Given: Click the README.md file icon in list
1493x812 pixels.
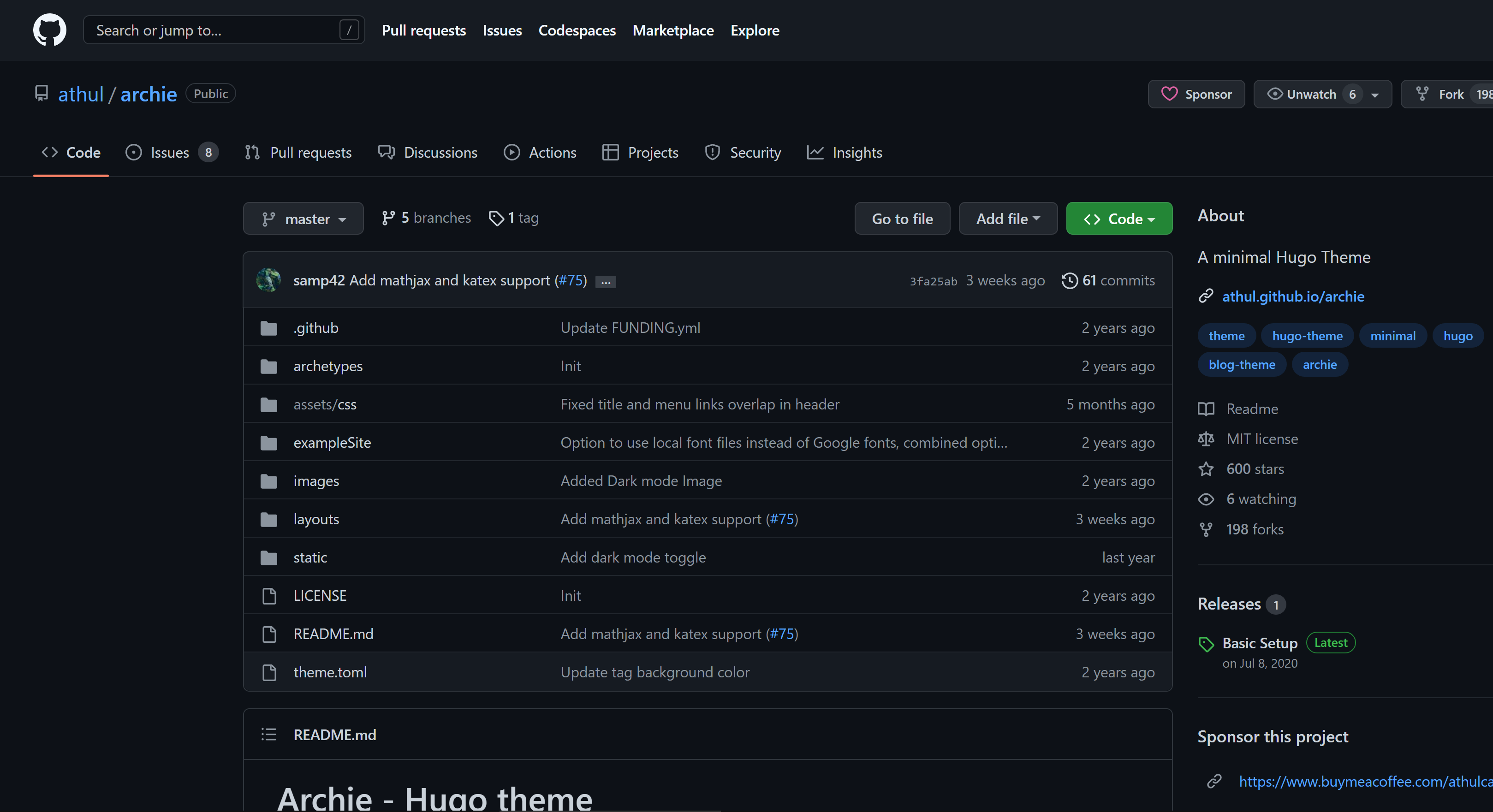Looking at the screenshot, I should click(269, 634).
